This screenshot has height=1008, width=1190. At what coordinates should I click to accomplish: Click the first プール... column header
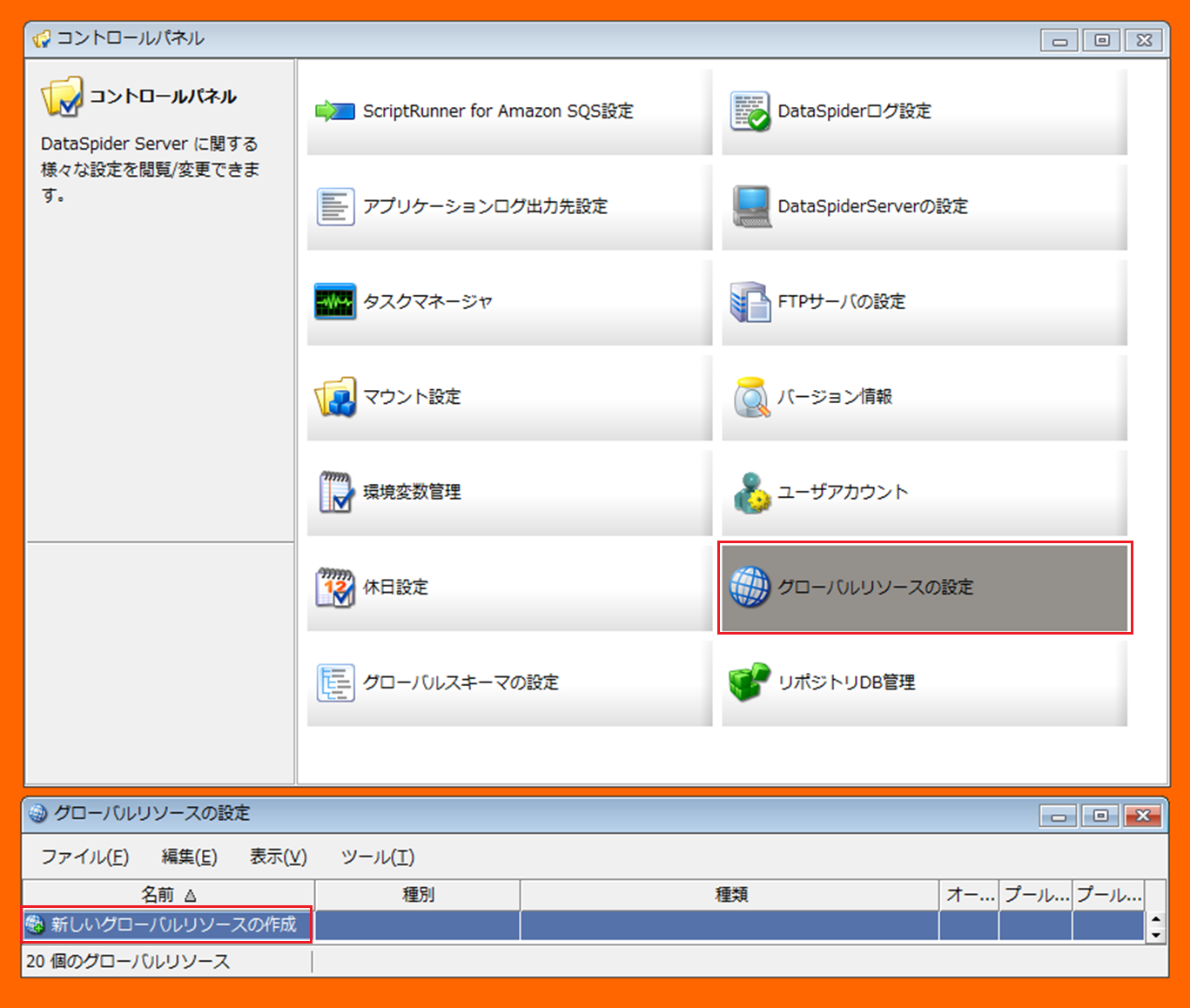(x=1036, y=895)
